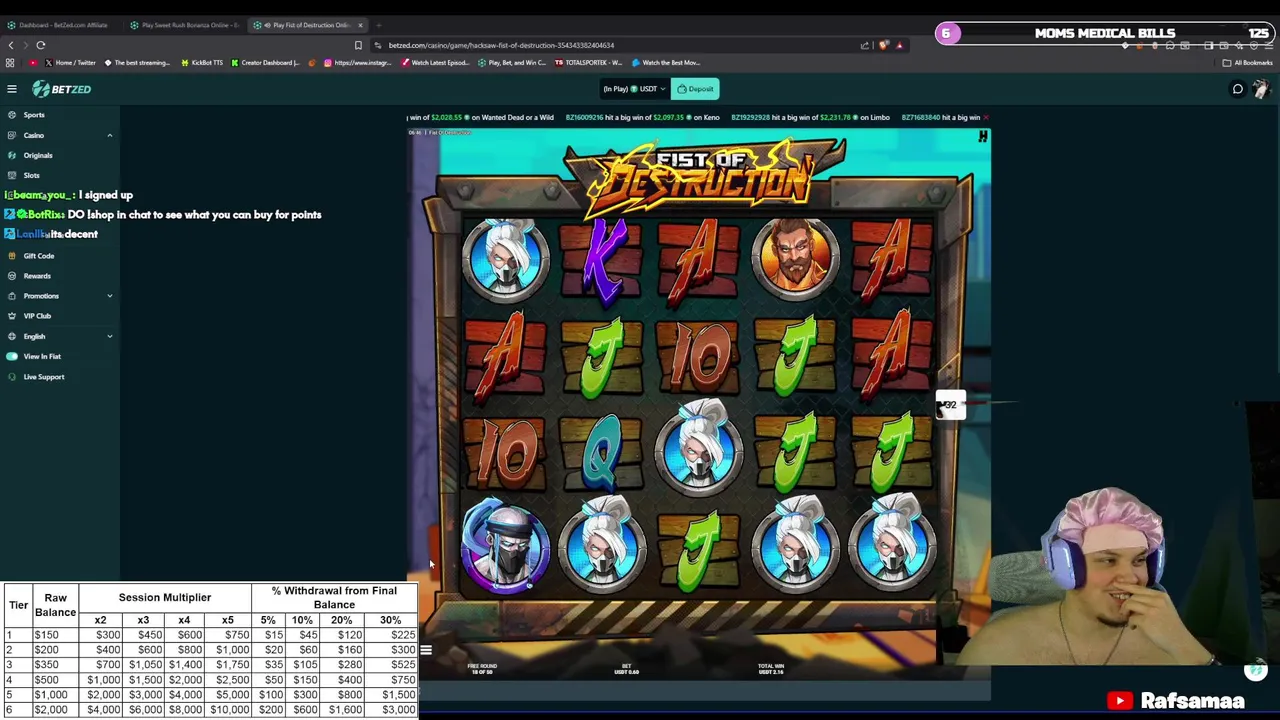This screenshot has width=1280, height=720.
Task: Click the English language label
Action: [34, 336]
